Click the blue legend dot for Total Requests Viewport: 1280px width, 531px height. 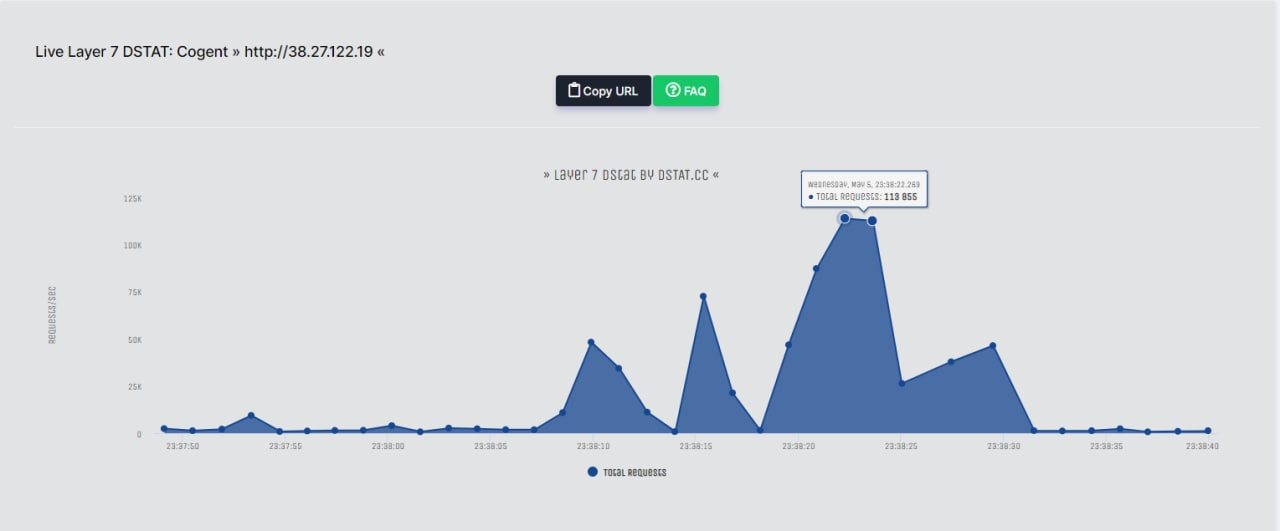click(592, 472)
